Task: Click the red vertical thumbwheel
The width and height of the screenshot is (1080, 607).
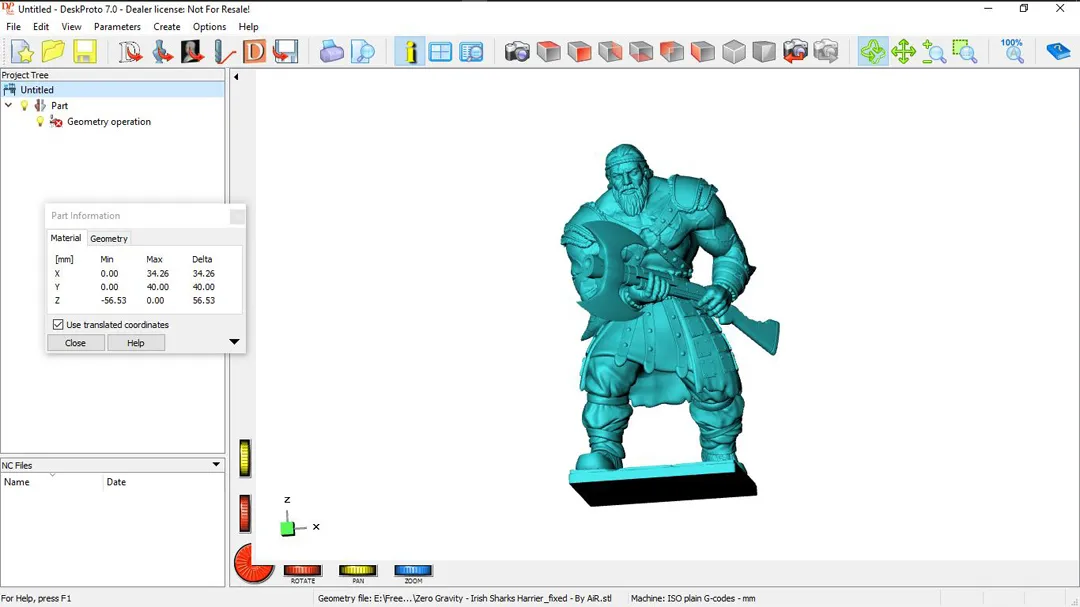Action: (x=245, y=513)
